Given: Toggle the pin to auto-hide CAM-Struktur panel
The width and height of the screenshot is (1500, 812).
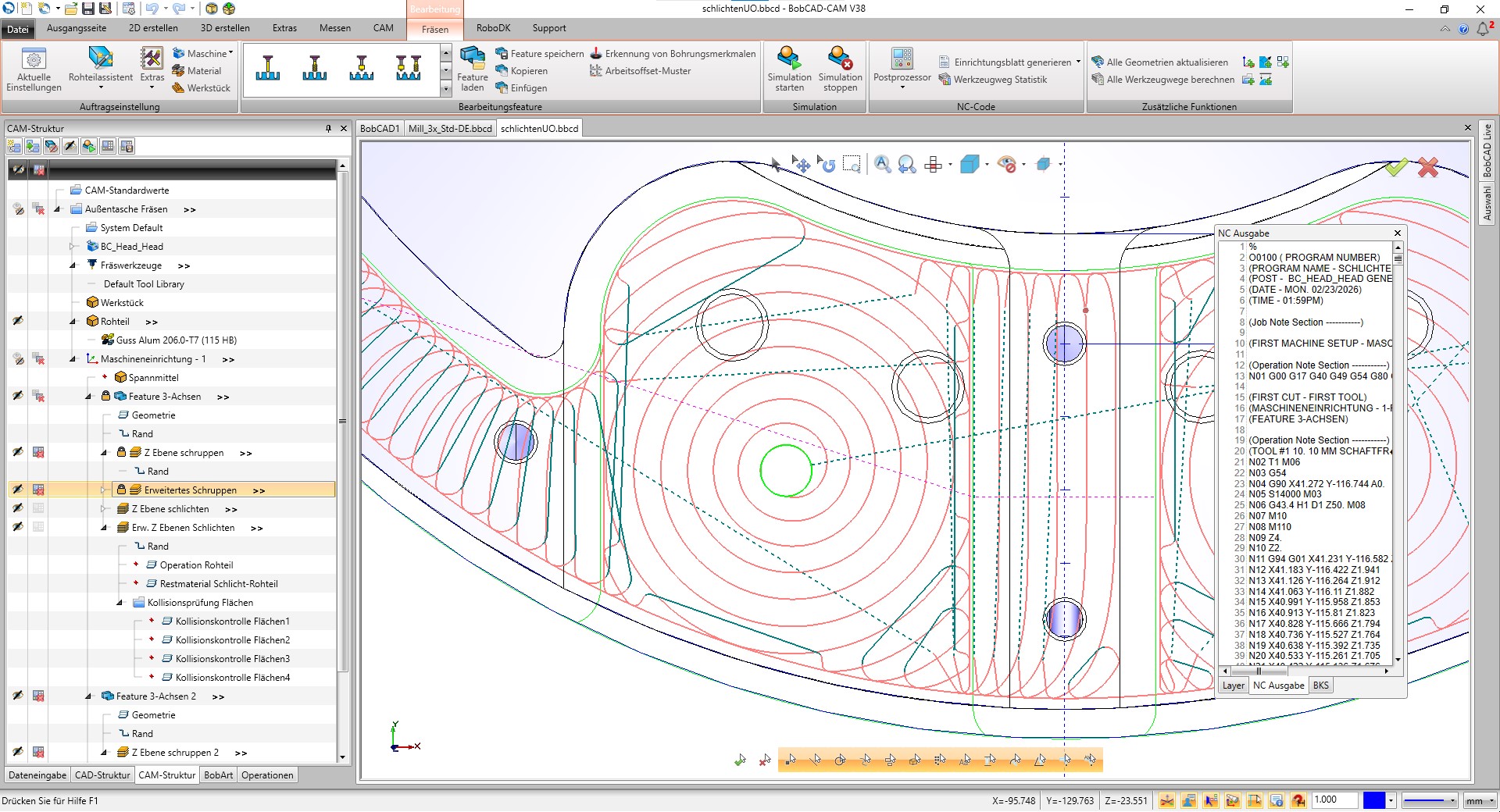Looking at the screenshot, I should coord(327,128).
